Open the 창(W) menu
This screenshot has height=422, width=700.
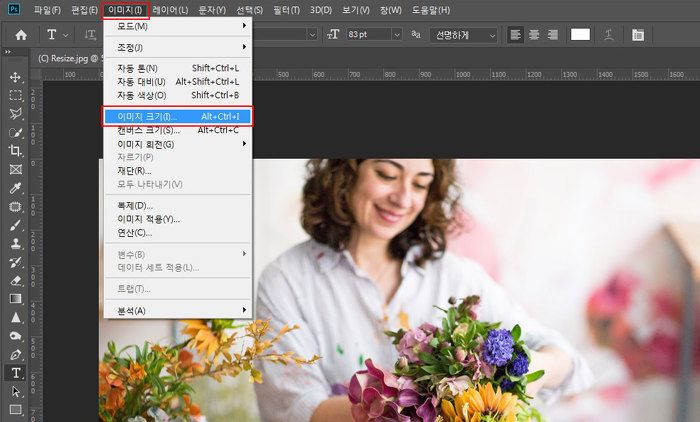click(x=391, y=10)
